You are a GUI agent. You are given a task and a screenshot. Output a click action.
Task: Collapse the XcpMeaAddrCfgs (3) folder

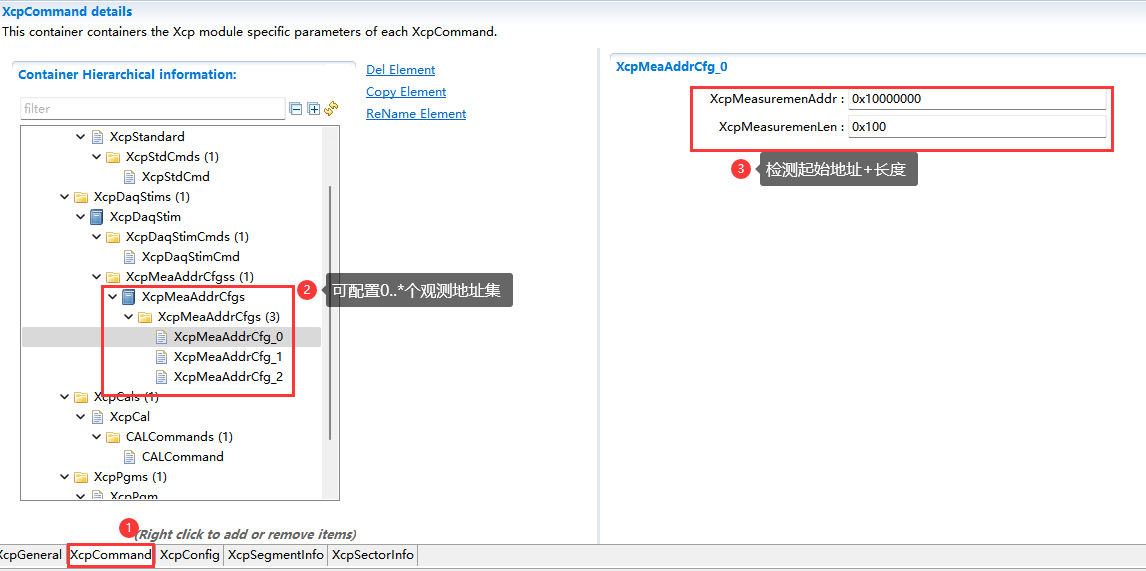tap(128, 317)
